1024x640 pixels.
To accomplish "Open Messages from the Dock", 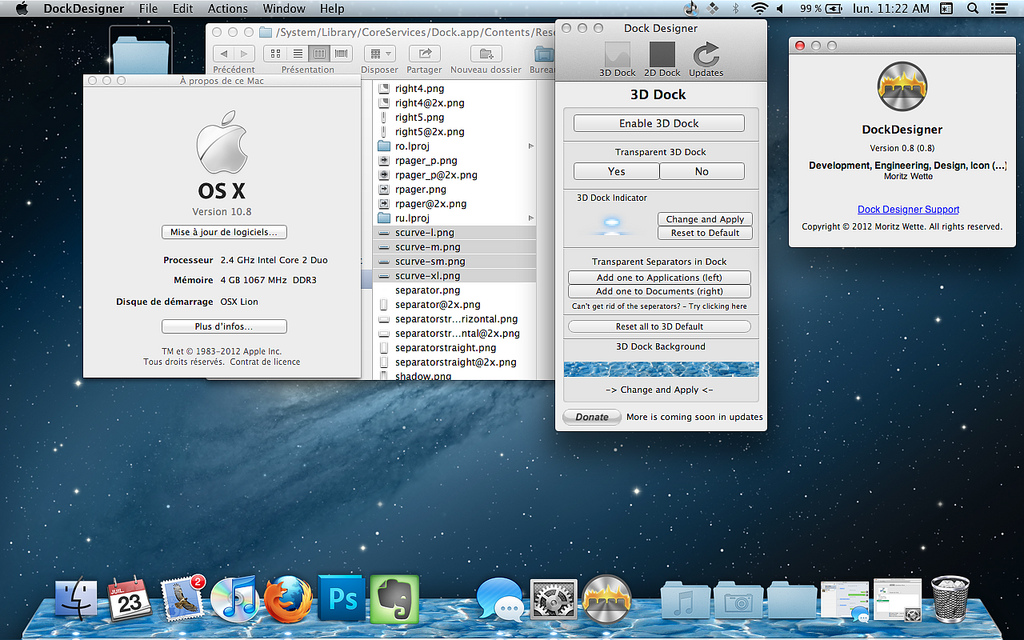I will click(500, 599).
